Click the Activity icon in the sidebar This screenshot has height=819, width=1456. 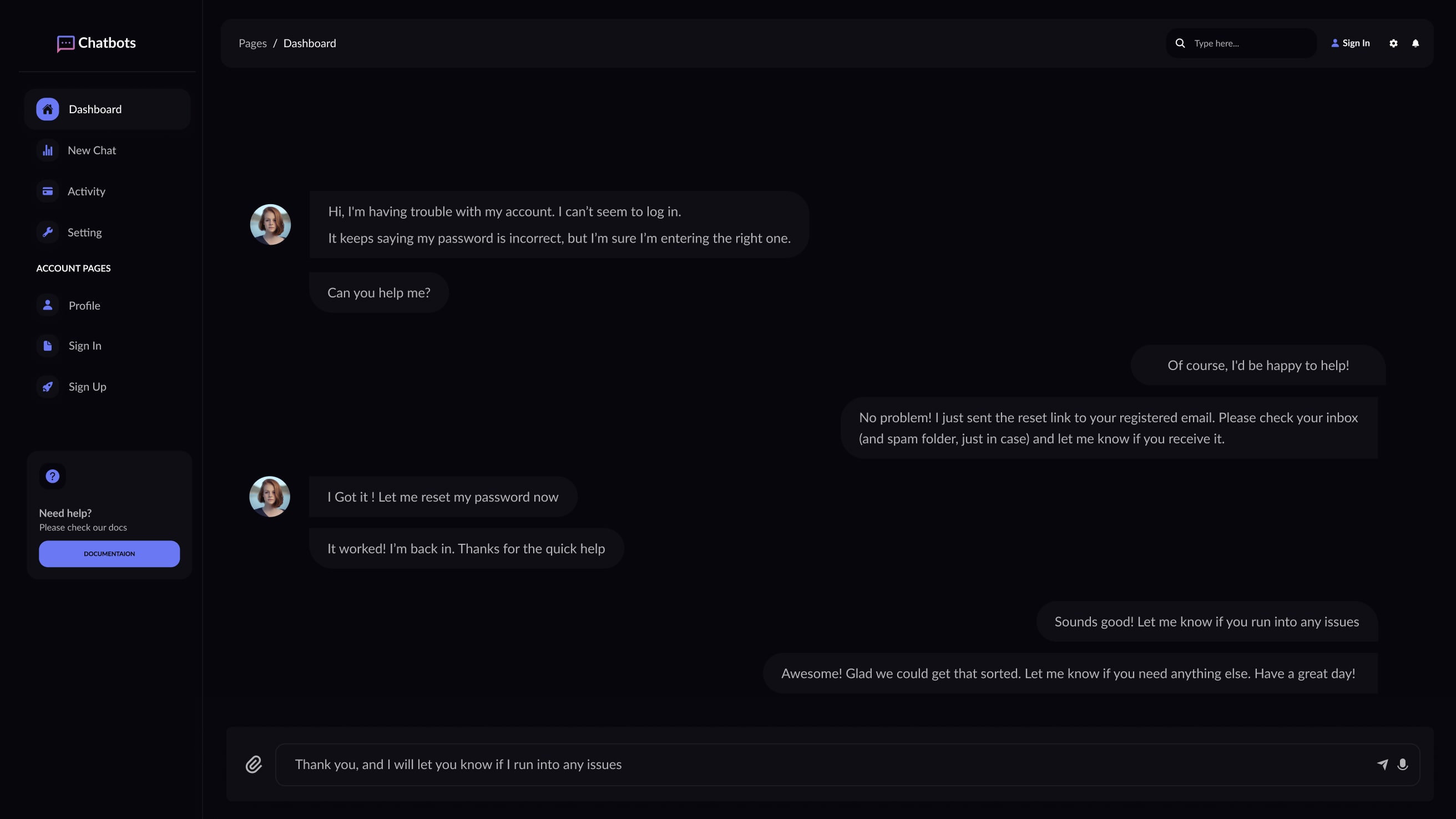pos(48,191)
